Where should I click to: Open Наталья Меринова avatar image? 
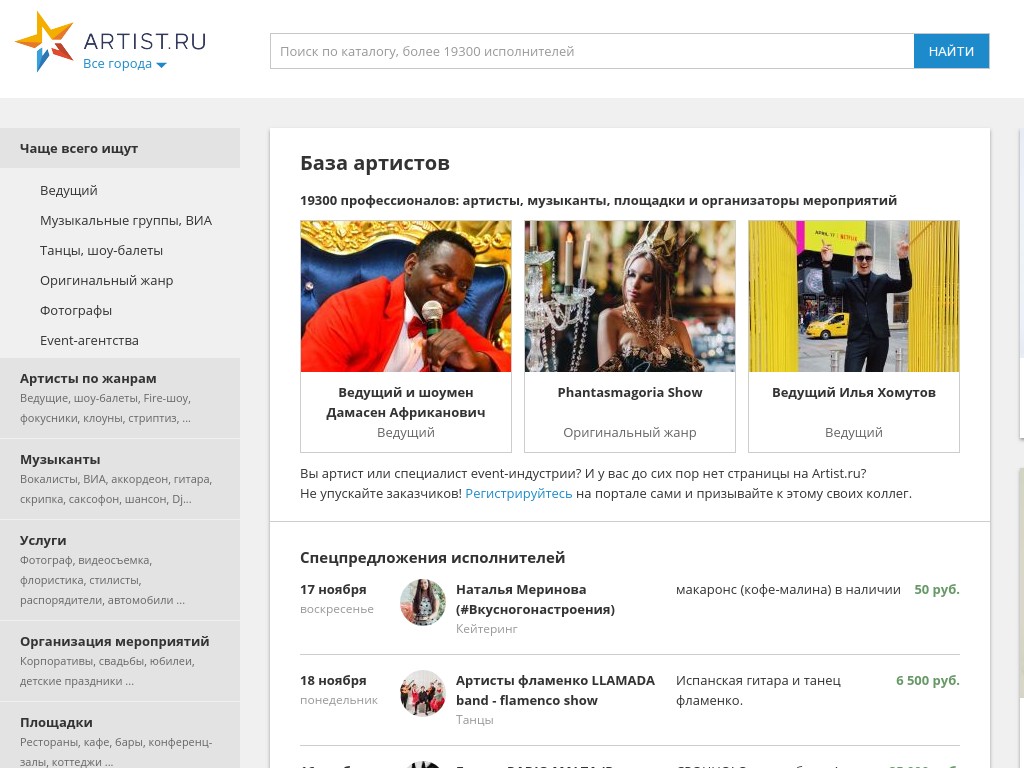click(423, 602)
